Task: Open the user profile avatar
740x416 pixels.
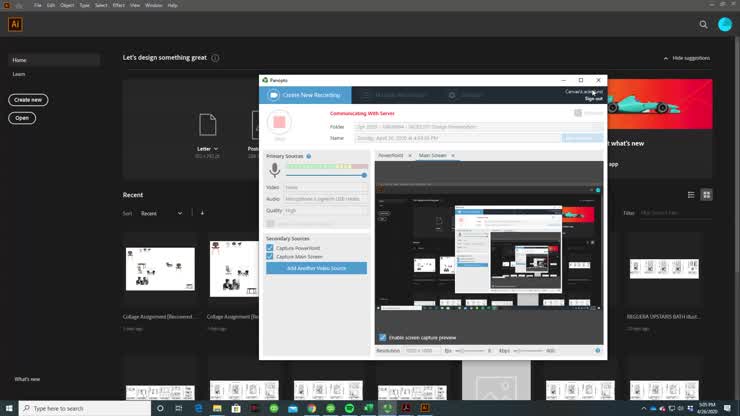Action: [x=726, y=24]
